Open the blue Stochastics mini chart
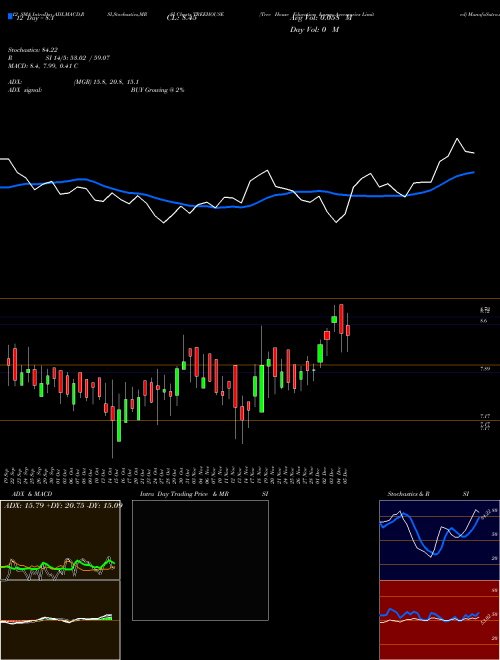The height and width of the screenshot is (660, 500). 439,540
